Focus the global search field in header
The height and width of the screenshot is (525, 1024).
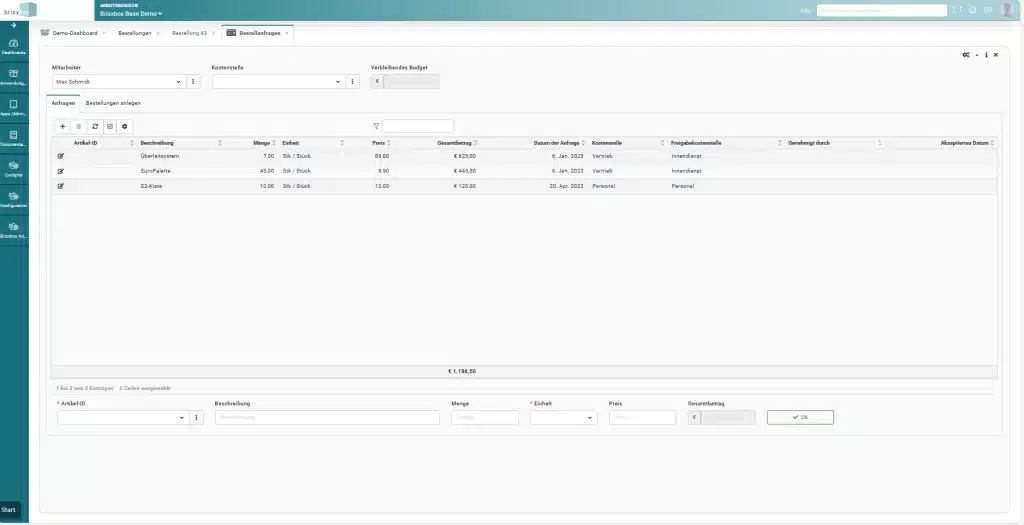pos(882,10)
